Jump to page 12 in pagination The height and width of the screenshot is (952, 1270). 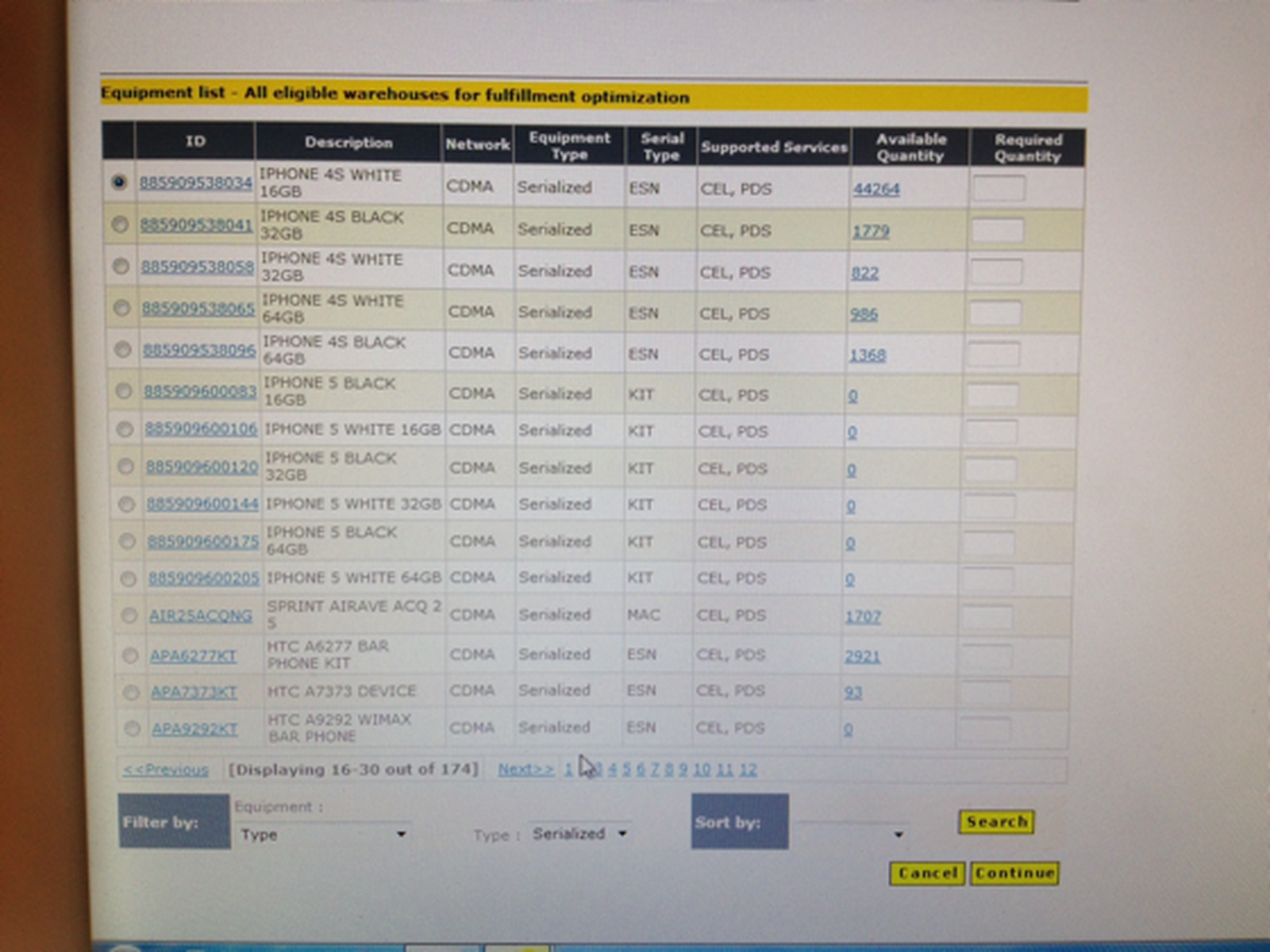748,769
